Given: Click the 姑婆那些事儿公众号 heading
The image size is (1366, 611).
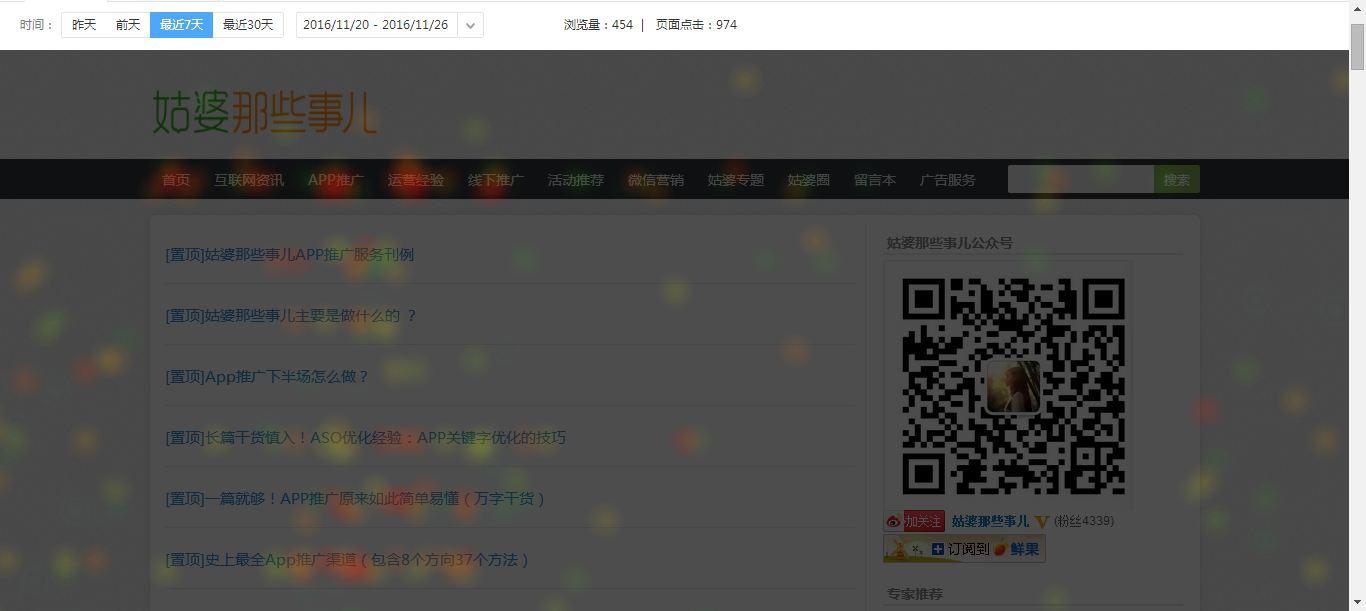Looking at the screenshot, I should click(x=949, y=242).
